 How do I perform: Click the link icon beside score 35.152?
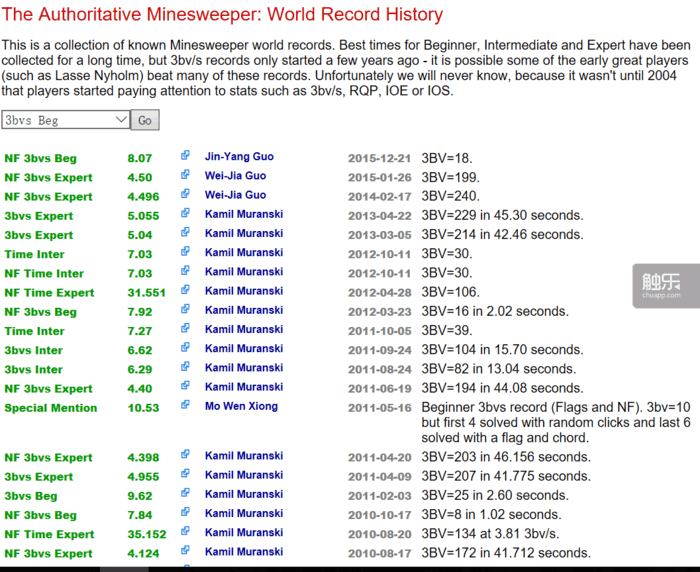(185, 533)
